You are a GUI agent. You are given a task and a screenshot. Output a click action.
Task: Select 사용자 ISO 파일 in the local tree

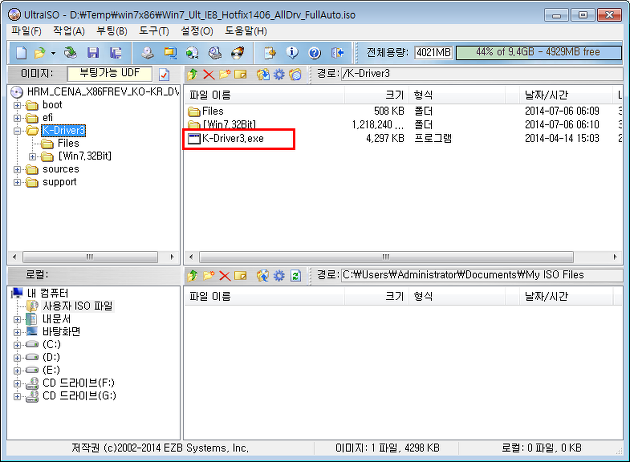point(78,306)
